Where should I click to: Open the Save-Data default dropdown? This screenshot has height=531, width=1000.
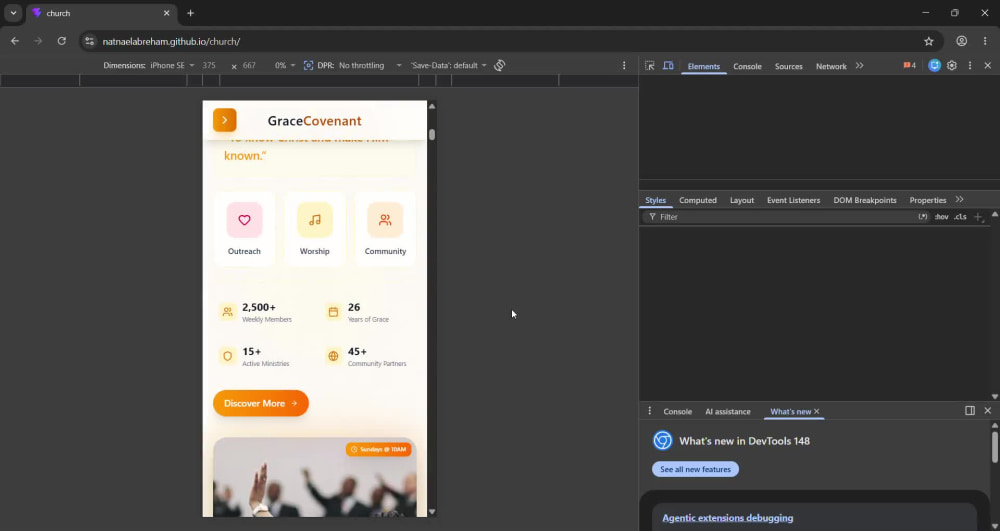(x=448, y=65)
